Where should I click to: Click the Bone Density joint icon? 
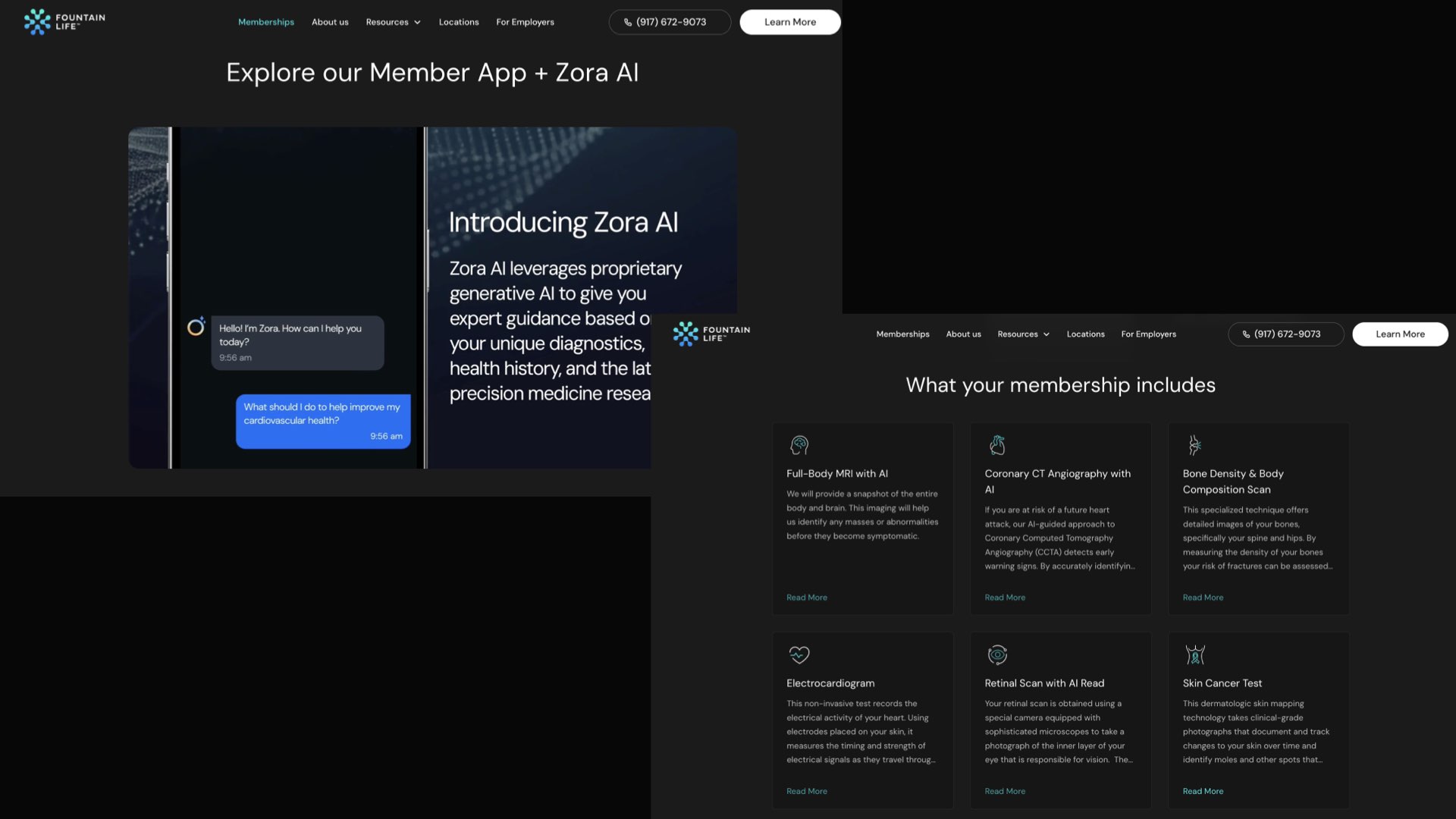(1194, 445)
